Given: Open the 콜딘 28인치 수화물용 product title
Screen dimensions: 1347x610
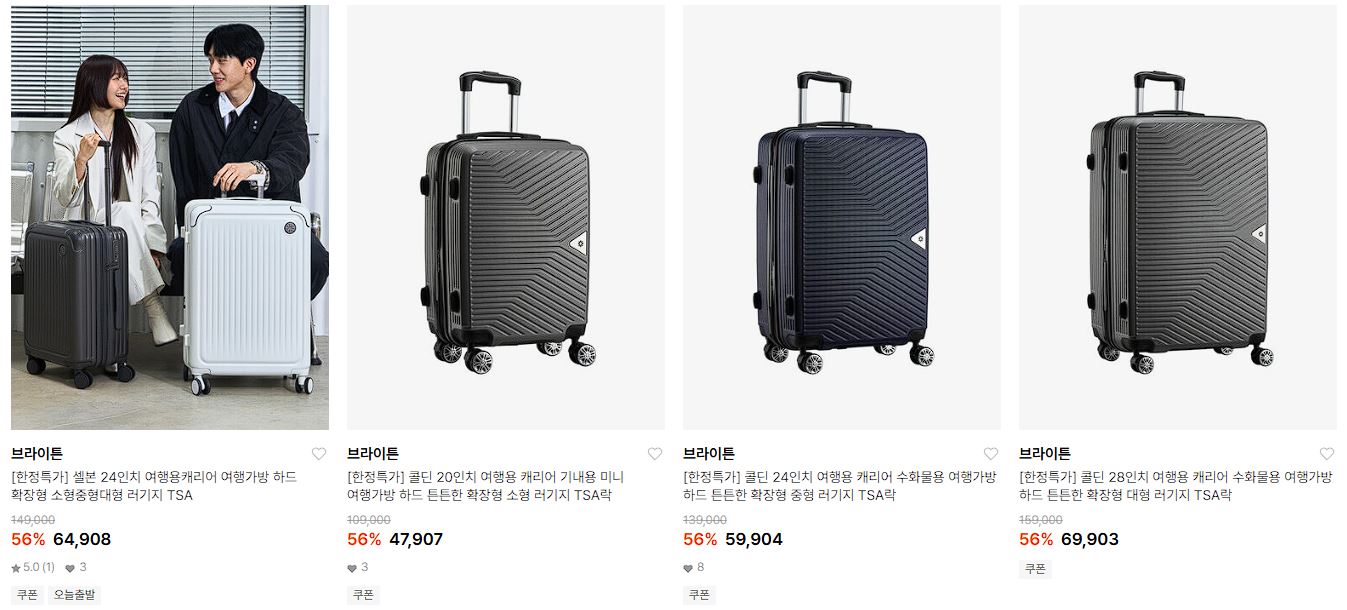Looking at the screenshot, I should [x=1176, y=486].
